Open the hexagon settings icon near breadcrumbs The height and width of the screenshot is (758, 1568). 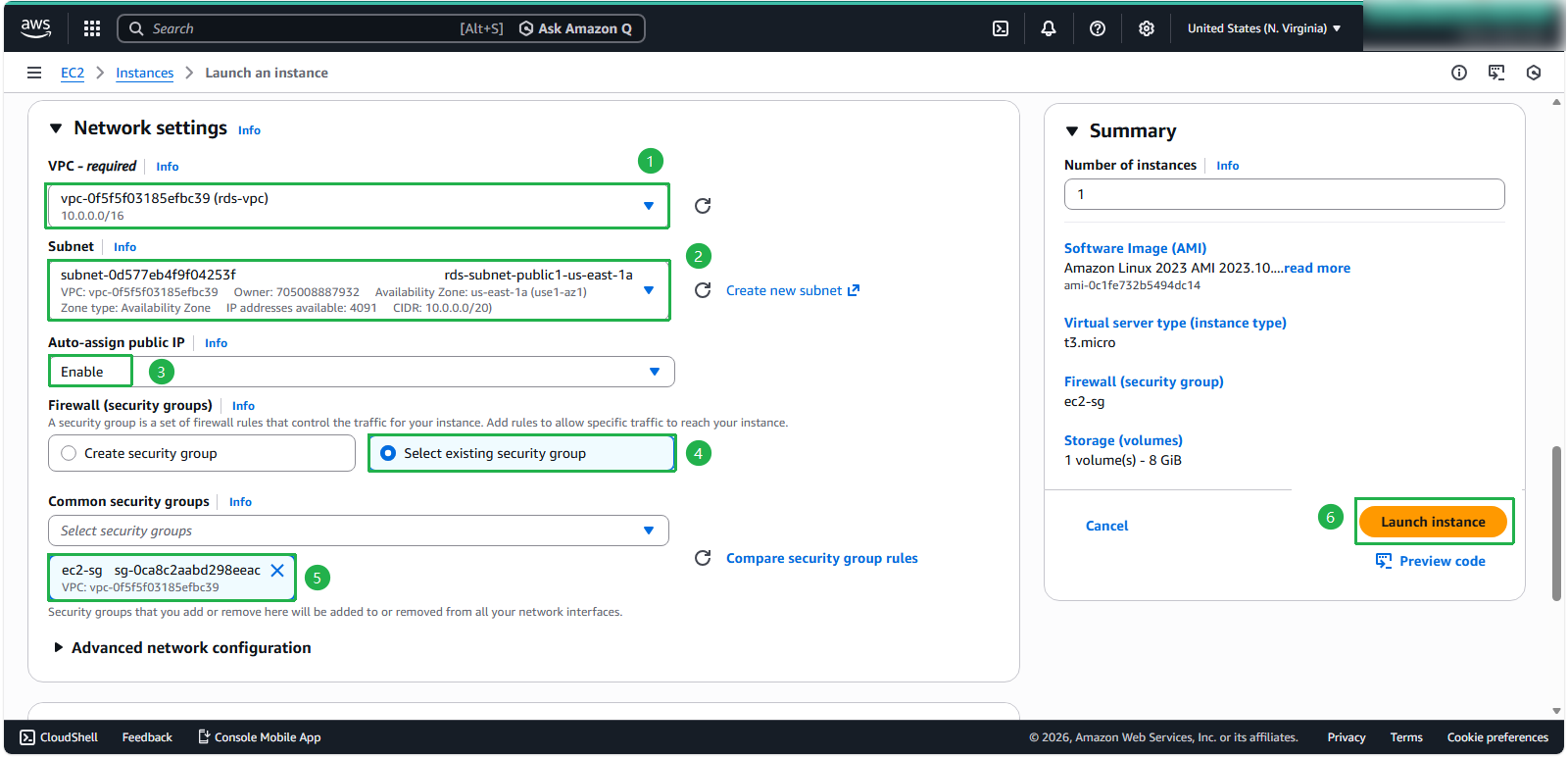point(1534,73)
